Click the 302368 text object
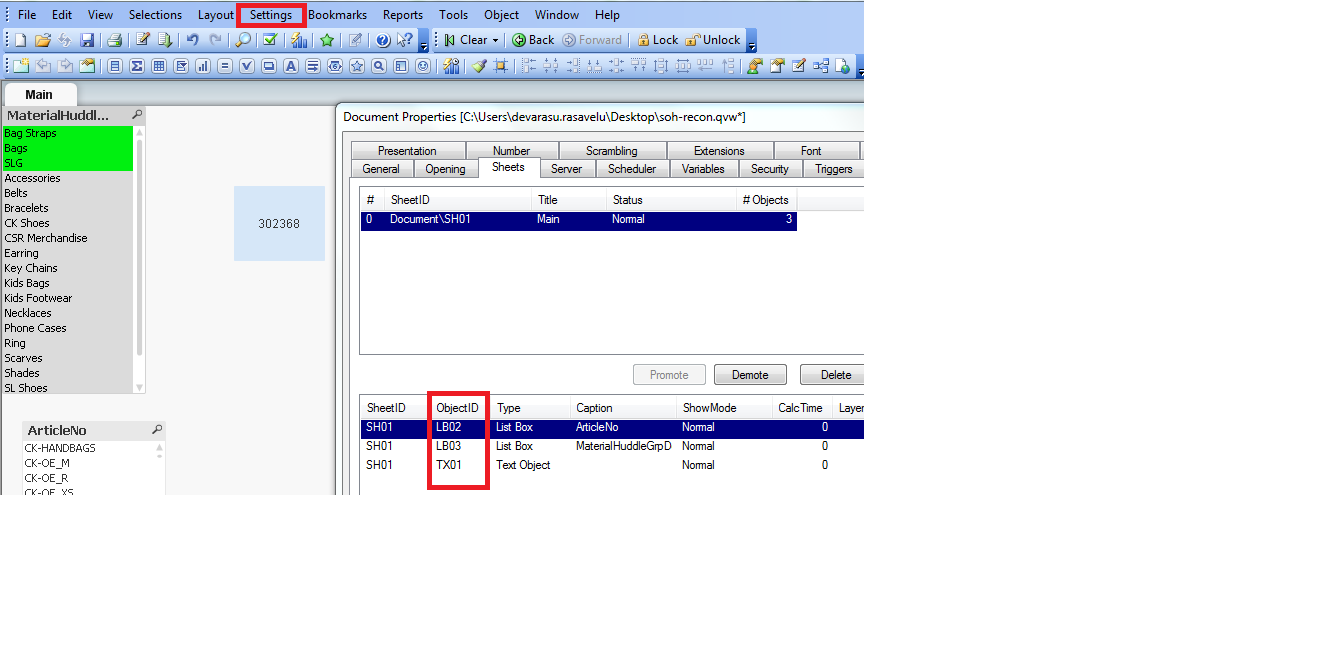Image resolution: width=1318 pixels, height=650 pixels. pyautogui.click(x=279, y=224)
